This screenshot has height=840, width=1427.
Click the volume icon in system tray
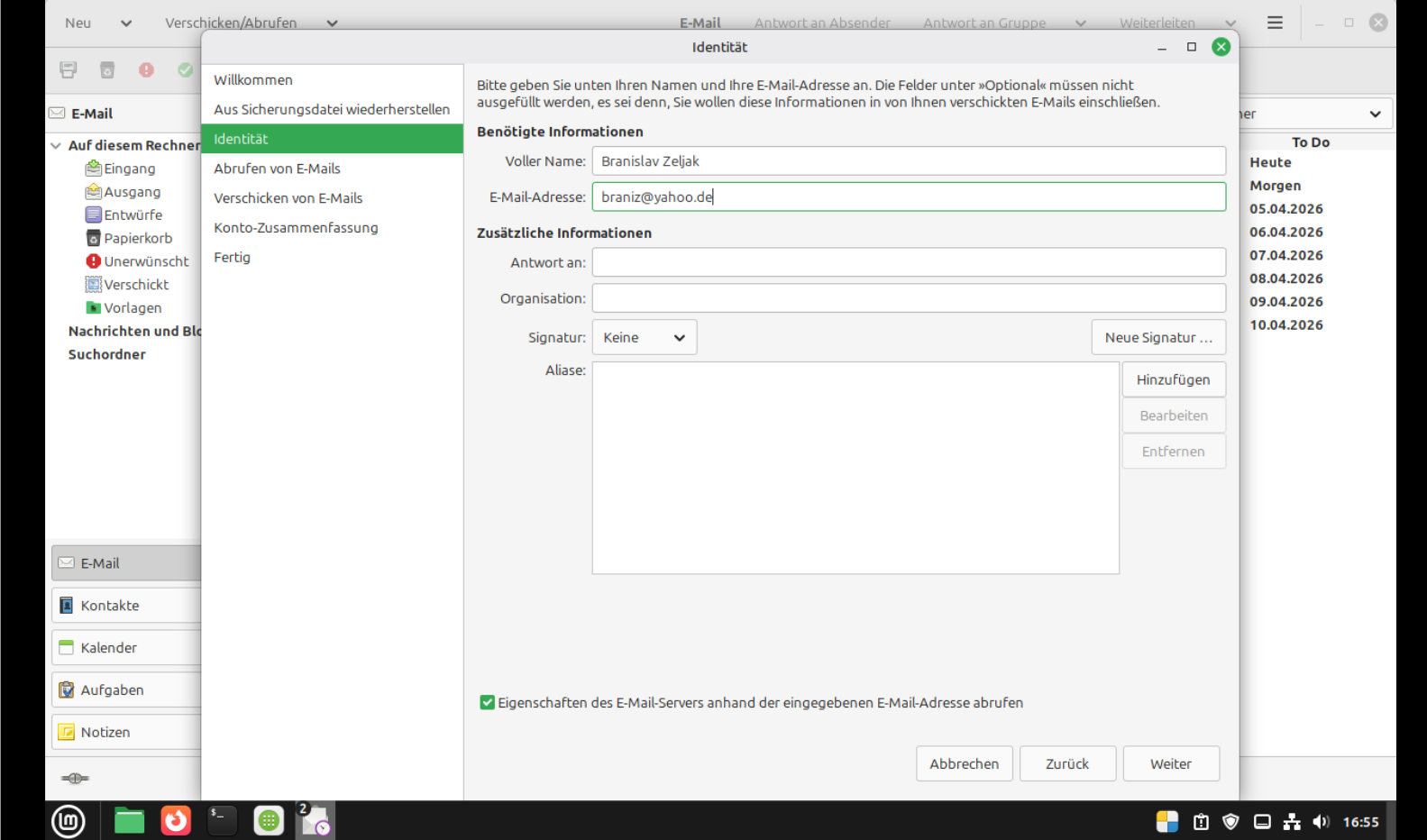(x=1321, y=822)
